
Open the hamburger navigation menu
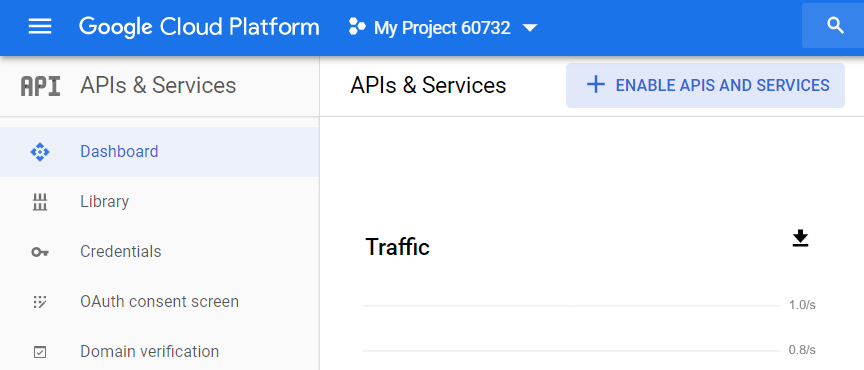40,26
